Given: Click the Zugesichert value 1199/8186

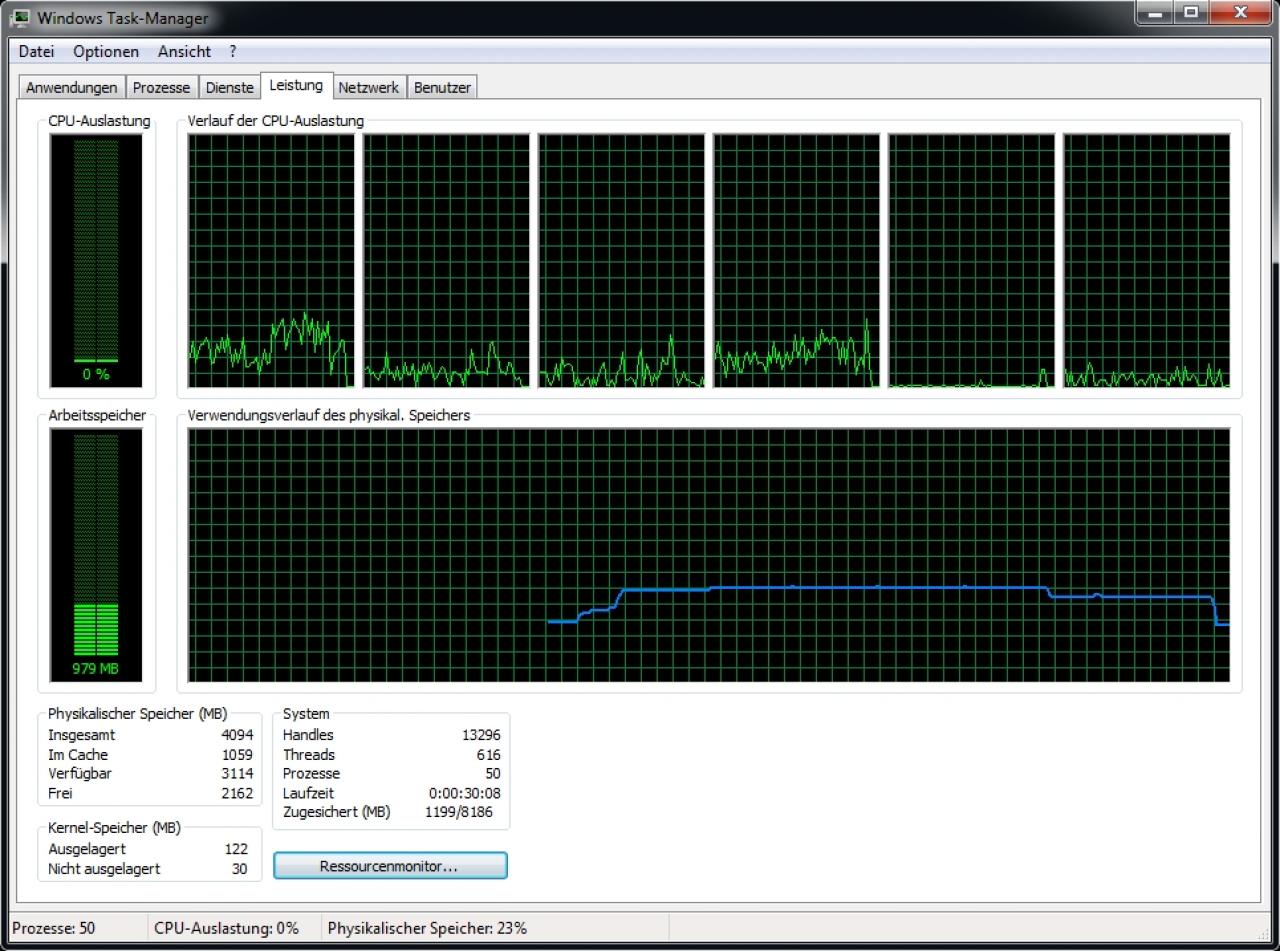Looking at the screenshot, I should tap(458, 812).
